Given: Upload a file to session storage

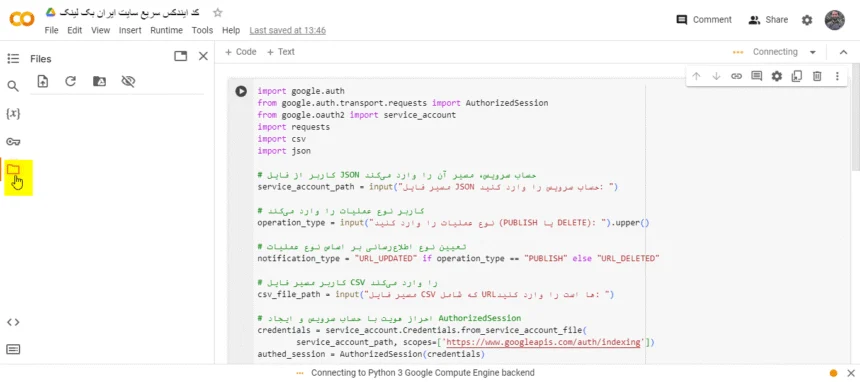Looking at the screenshot, I should coord(43,81).
